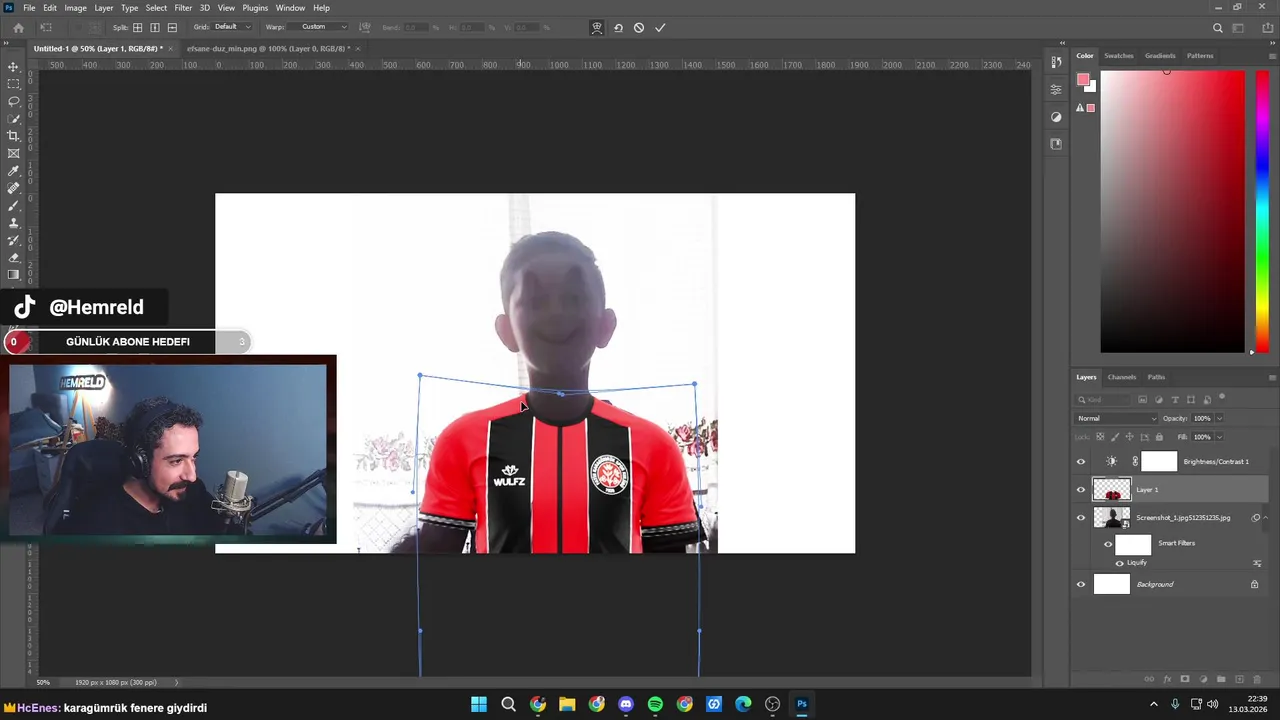
Task: Hide the Brightness/Contrast 1 layer
Action: 1080,462
